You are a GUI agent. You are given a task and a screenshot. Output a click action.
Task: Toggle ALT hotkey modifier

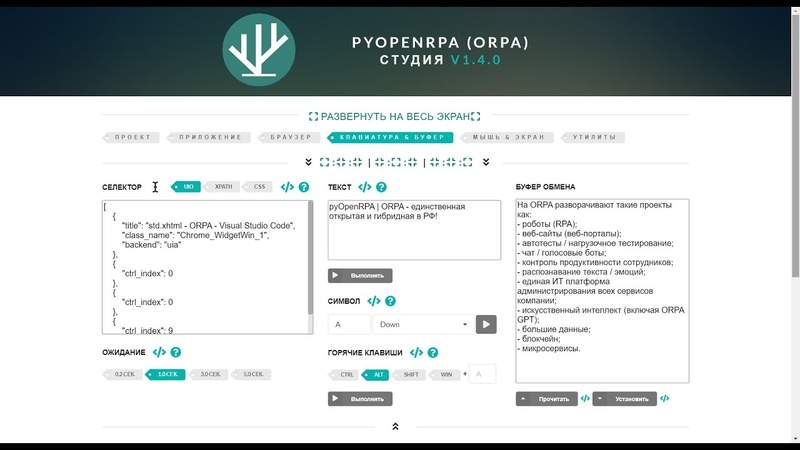(376, 375)
